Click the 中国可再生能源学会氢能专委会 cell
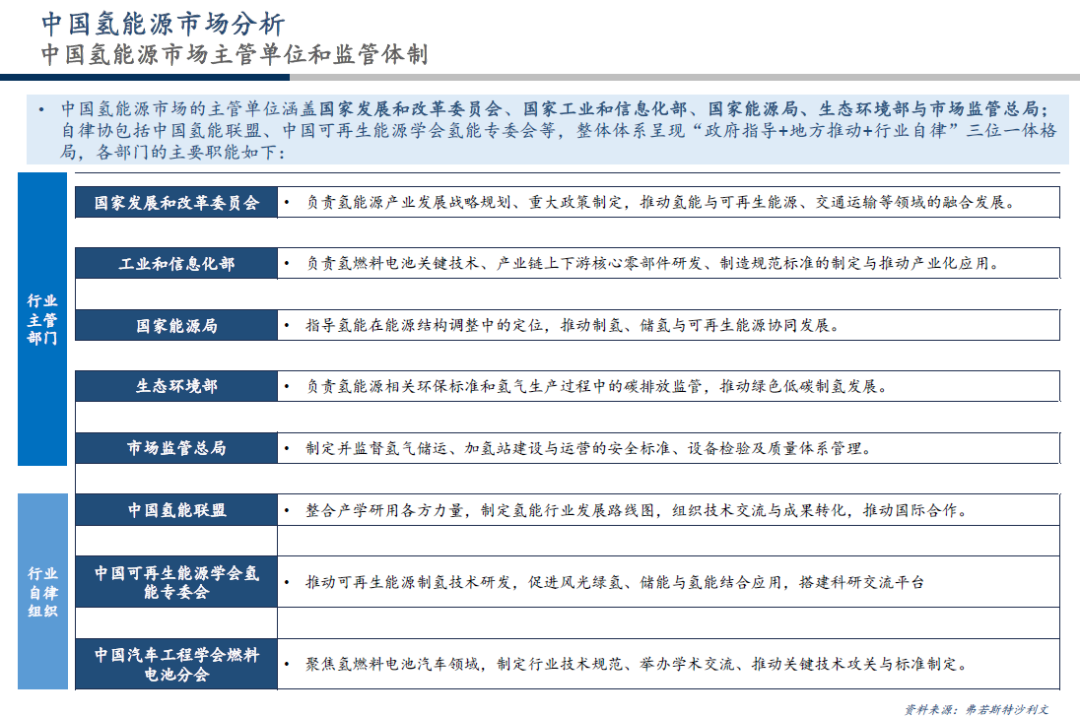 [176, 582]
